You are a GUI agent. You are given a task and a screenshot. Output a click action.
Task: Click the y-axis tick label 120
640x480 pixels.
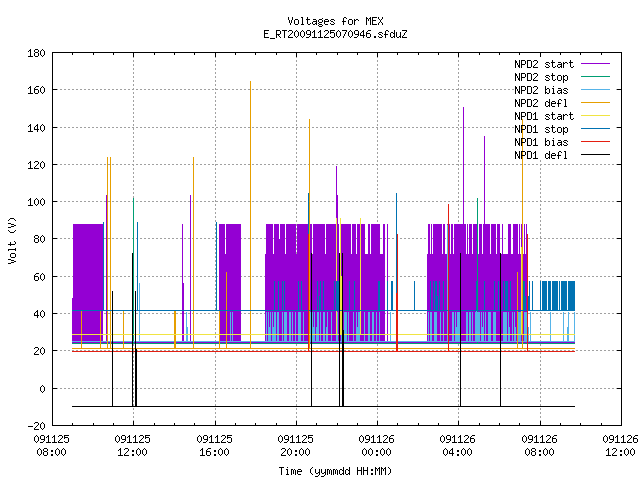36,165
